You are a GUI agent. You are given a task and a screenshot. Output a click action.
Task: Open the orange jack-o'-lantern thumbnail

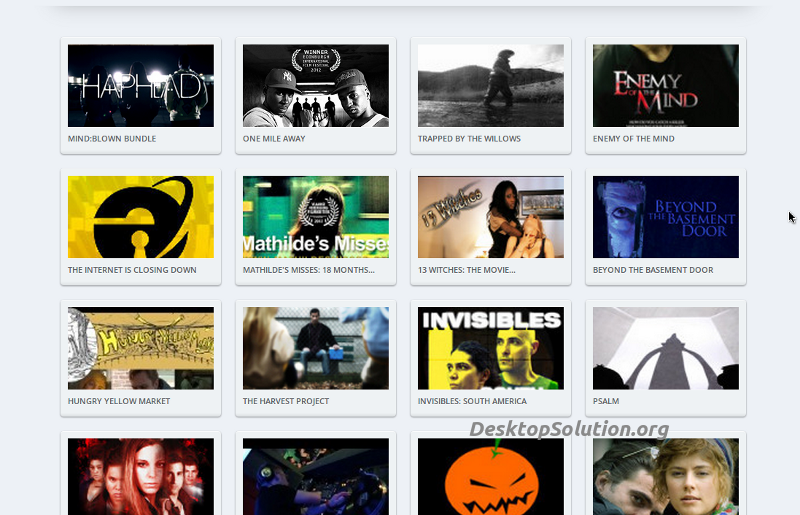point(491,477)
